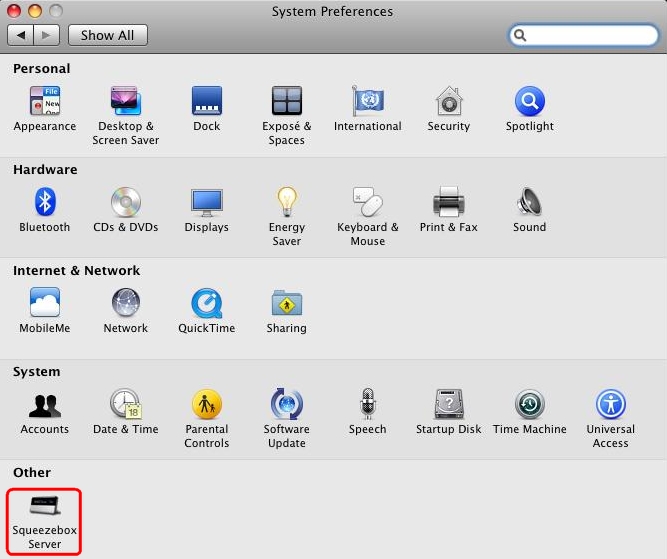Click the Show All button
Viewport: 667px width, 559px height.
click(107, 35)
